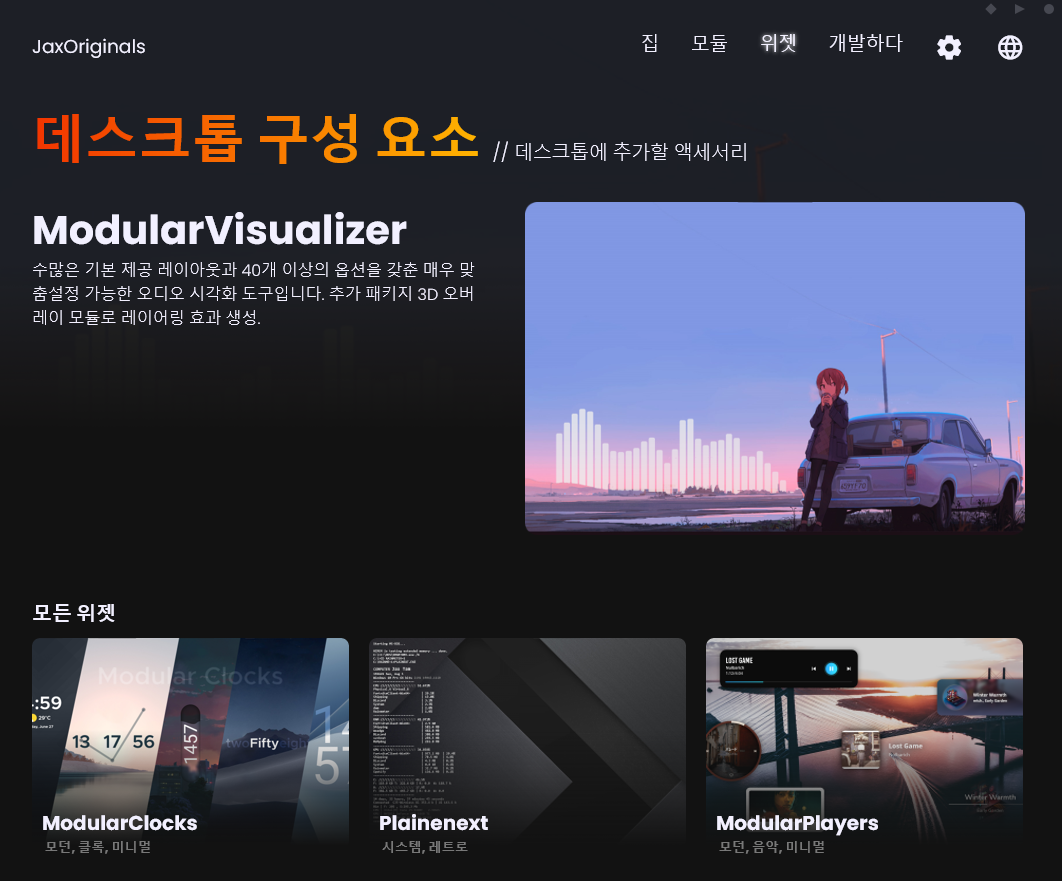Click the tags text '모던, 클록, 미니멀'
The image size is (1062, 881).
[x=98, y=847]
